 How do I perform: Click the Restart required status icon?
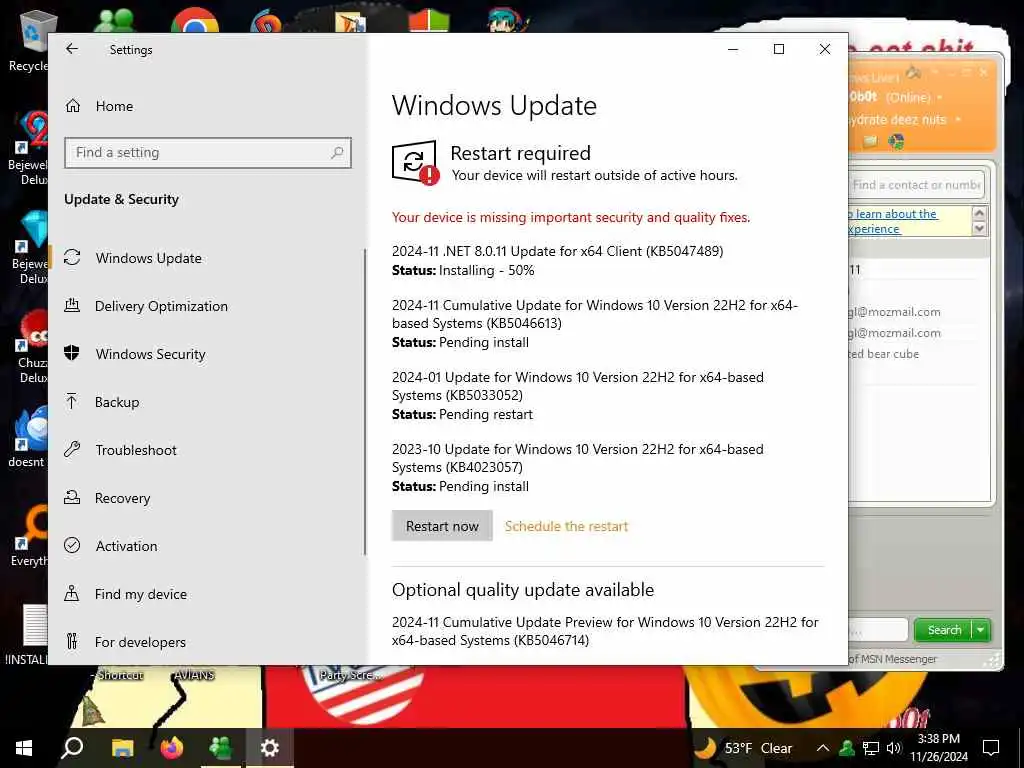click(x=415, y=163)
